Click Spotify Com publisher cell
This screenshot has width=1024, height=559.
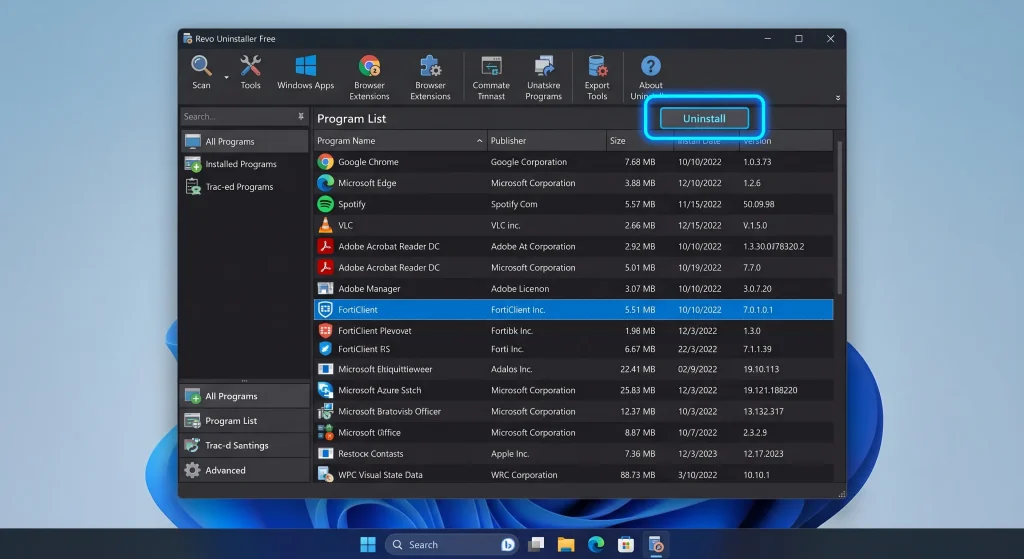pyautogui.click(x=514, y=204)
